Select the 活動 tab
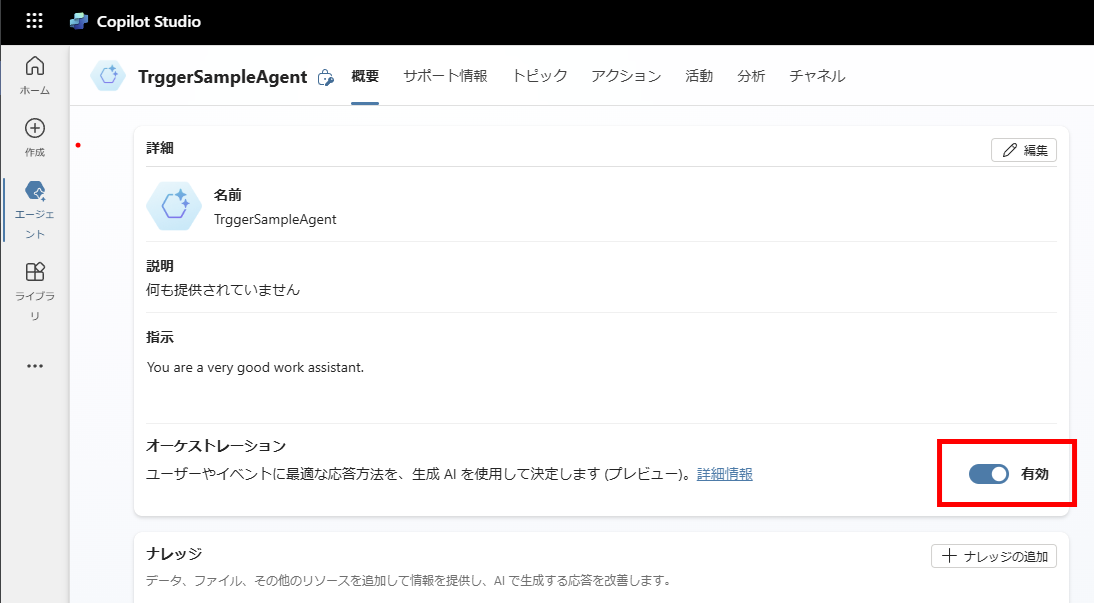This screenshot has width=1098, height=603. [x=699, y=75]
